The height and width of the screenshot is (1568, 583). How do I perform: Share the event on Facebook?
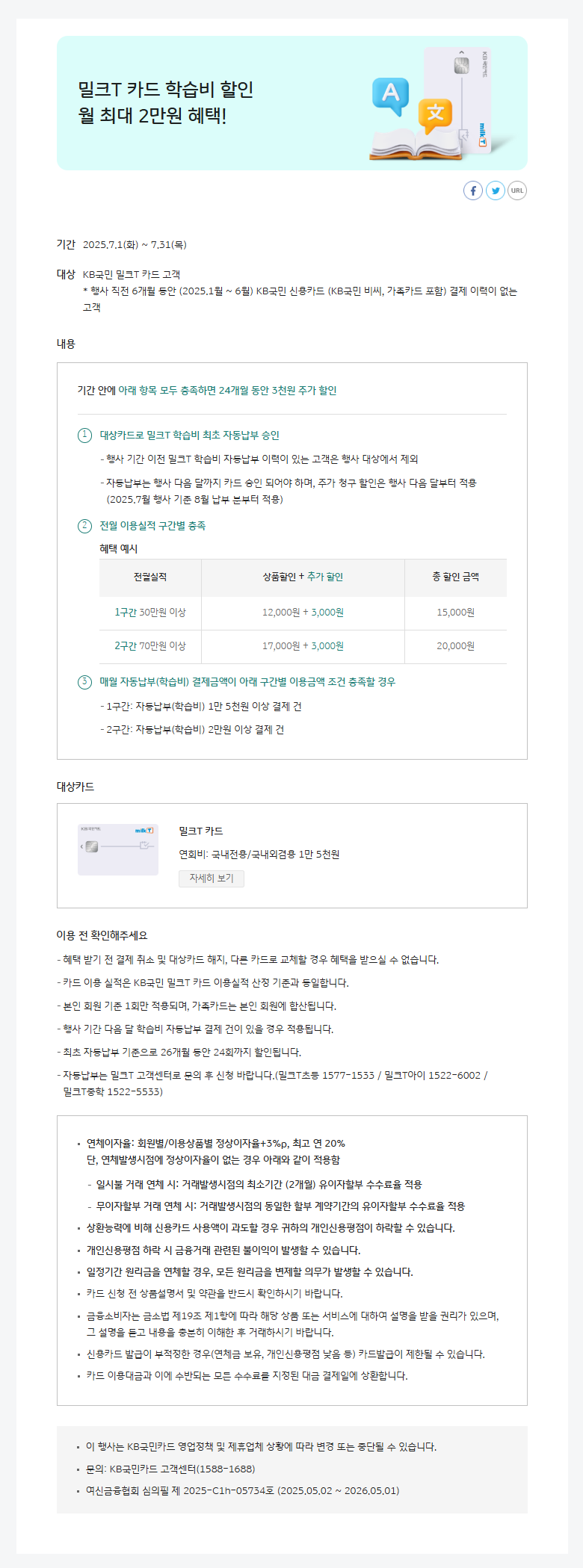473,190
